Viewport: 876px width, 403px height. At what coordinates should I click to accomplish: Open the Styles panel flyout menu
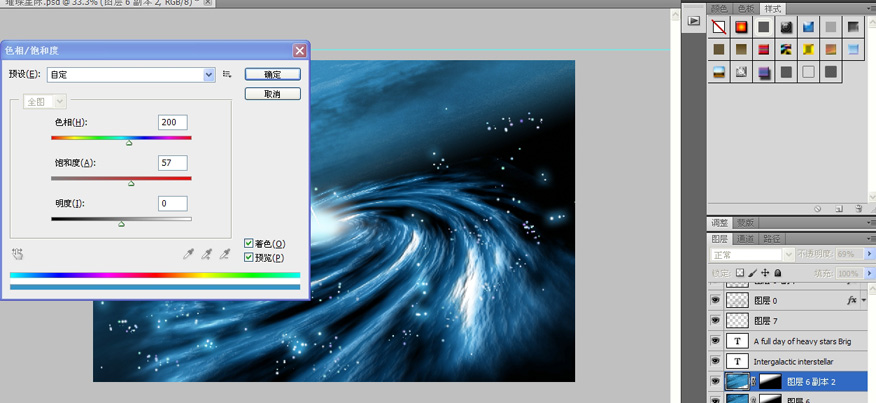[871, 9]
